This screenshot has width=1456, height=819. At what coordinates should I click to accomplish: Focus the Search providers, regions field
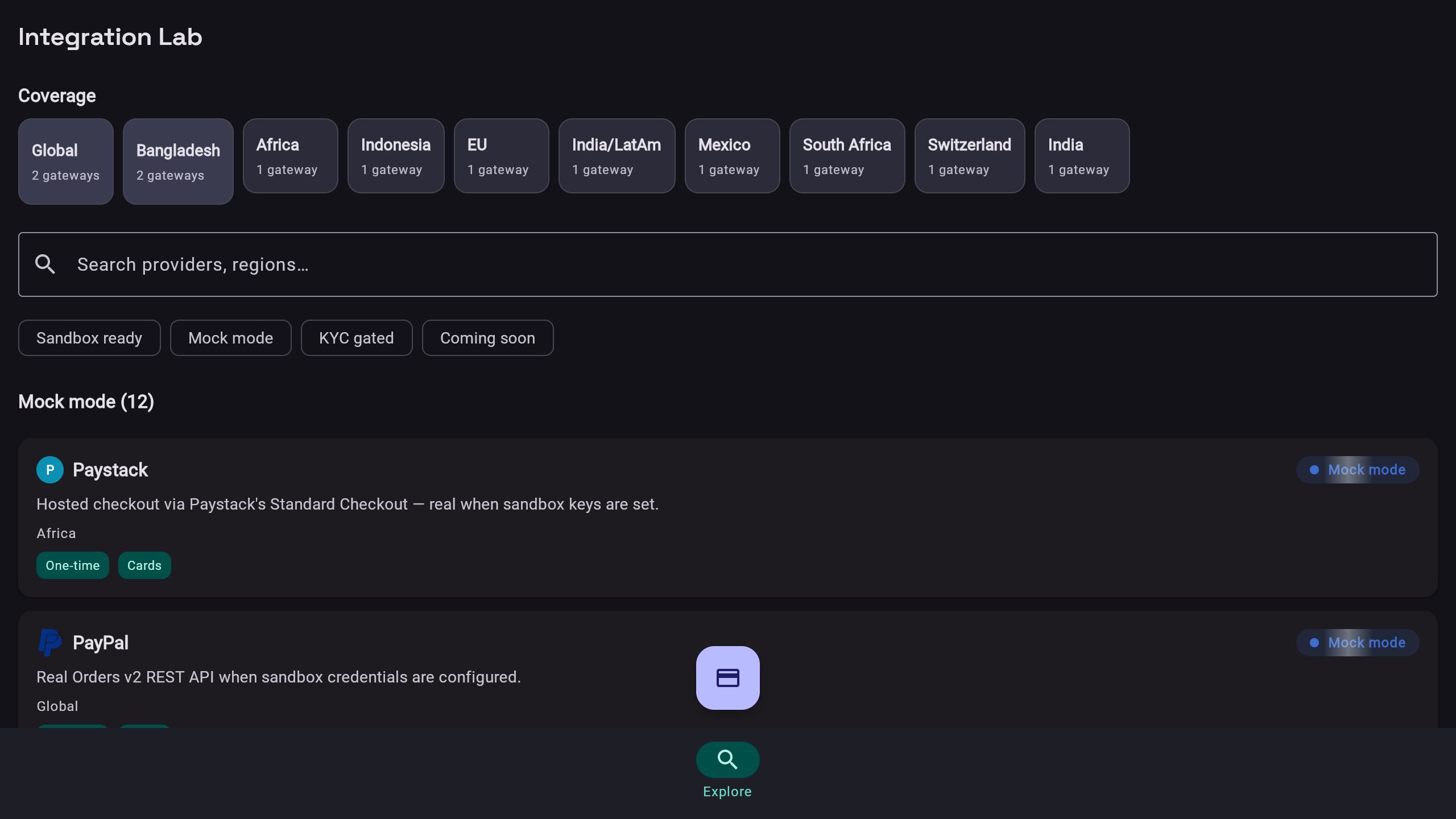point(728,264)
